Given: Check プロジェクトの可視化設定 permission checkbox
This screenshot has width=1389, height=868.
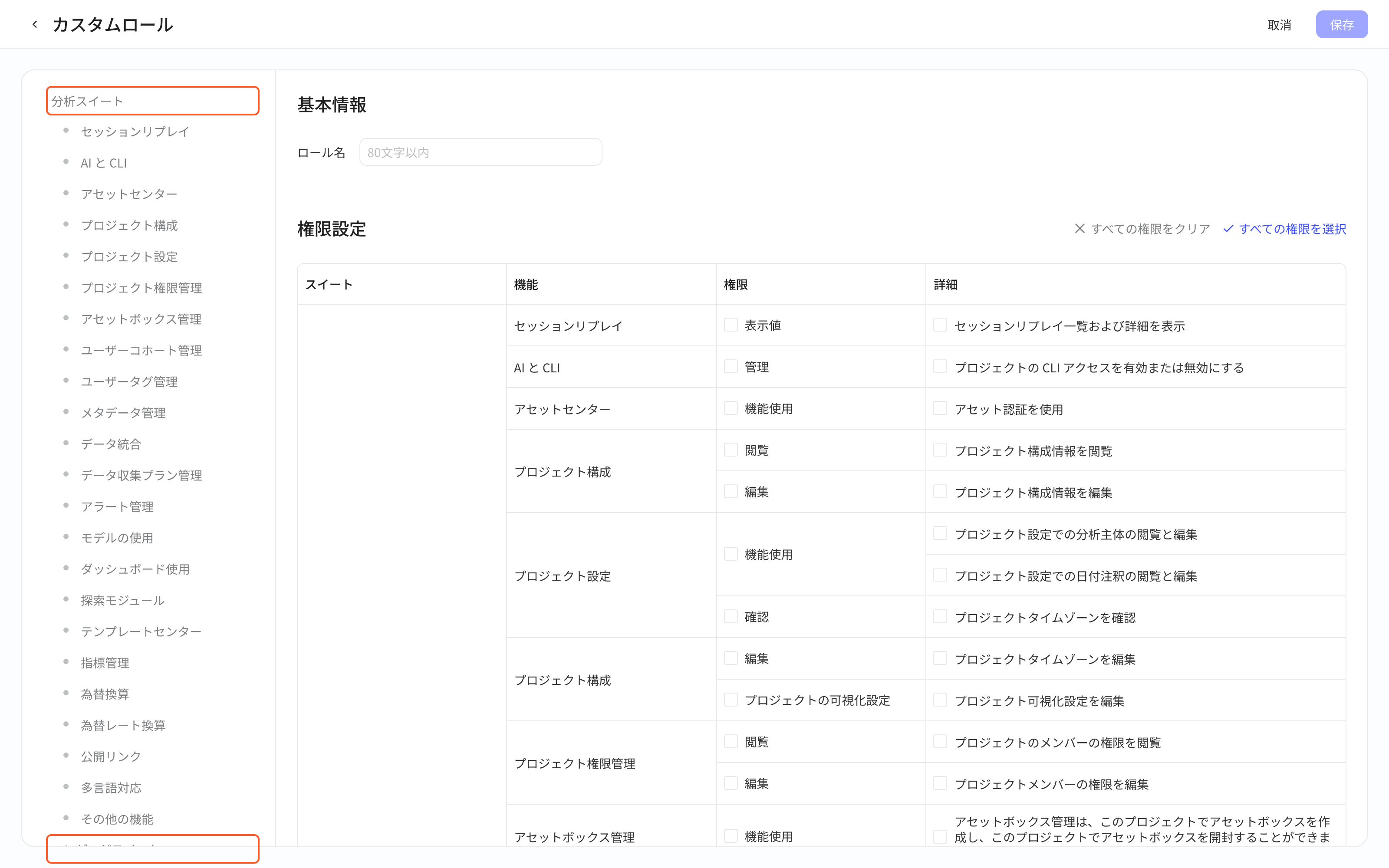Looking at the screenshot, I should [731, 700].
